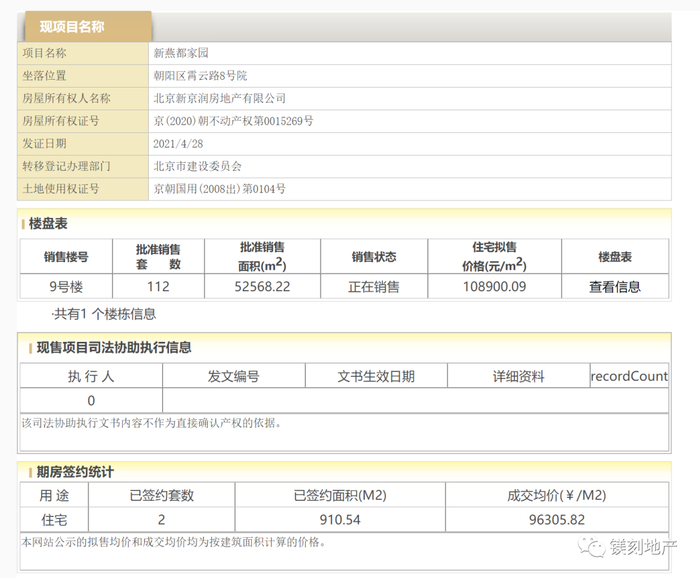Click the proposed price value 108900.09
Image resolution: width=700 pixels, height=578 pixels.
493,287
